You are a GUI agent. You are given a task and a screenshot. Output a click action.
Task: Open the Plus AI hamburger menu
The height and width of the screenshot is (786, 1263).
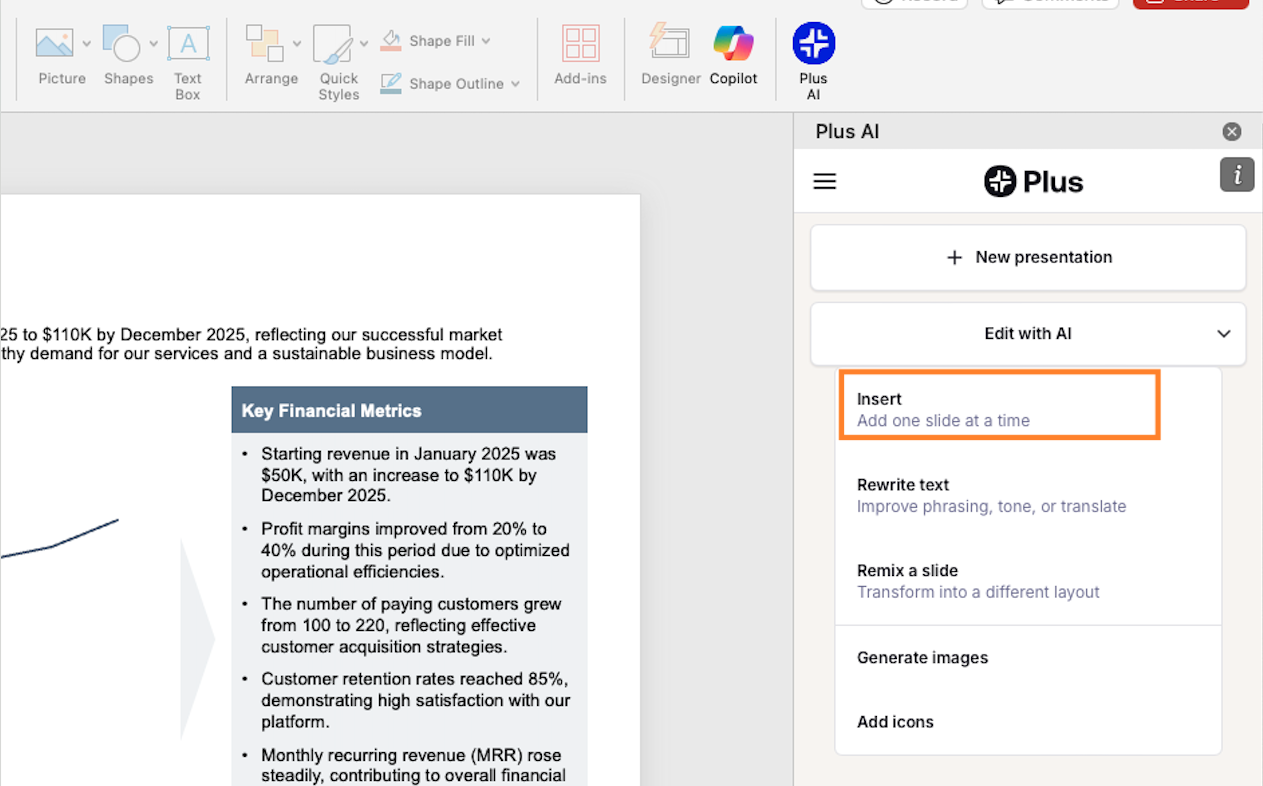pos(825,182)
